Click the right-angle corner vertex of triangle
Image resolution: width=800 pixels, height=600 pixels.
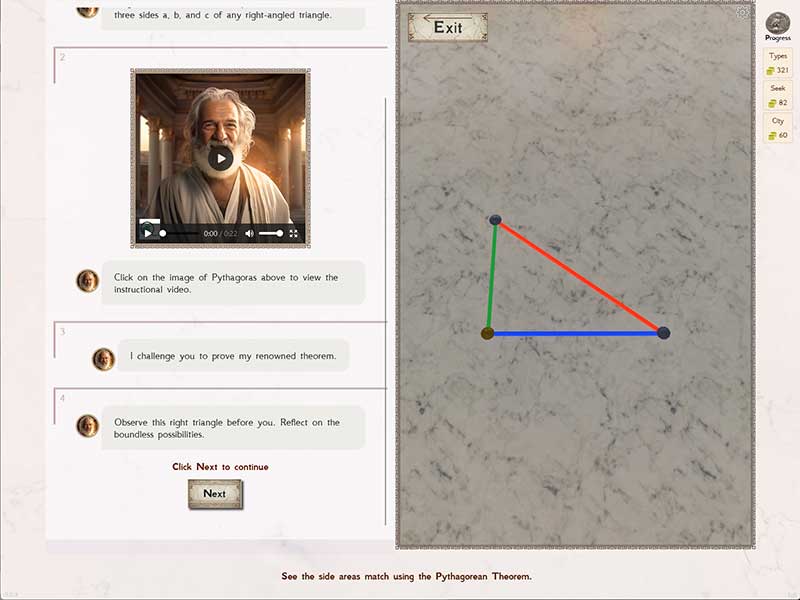(x=487, y=333)
